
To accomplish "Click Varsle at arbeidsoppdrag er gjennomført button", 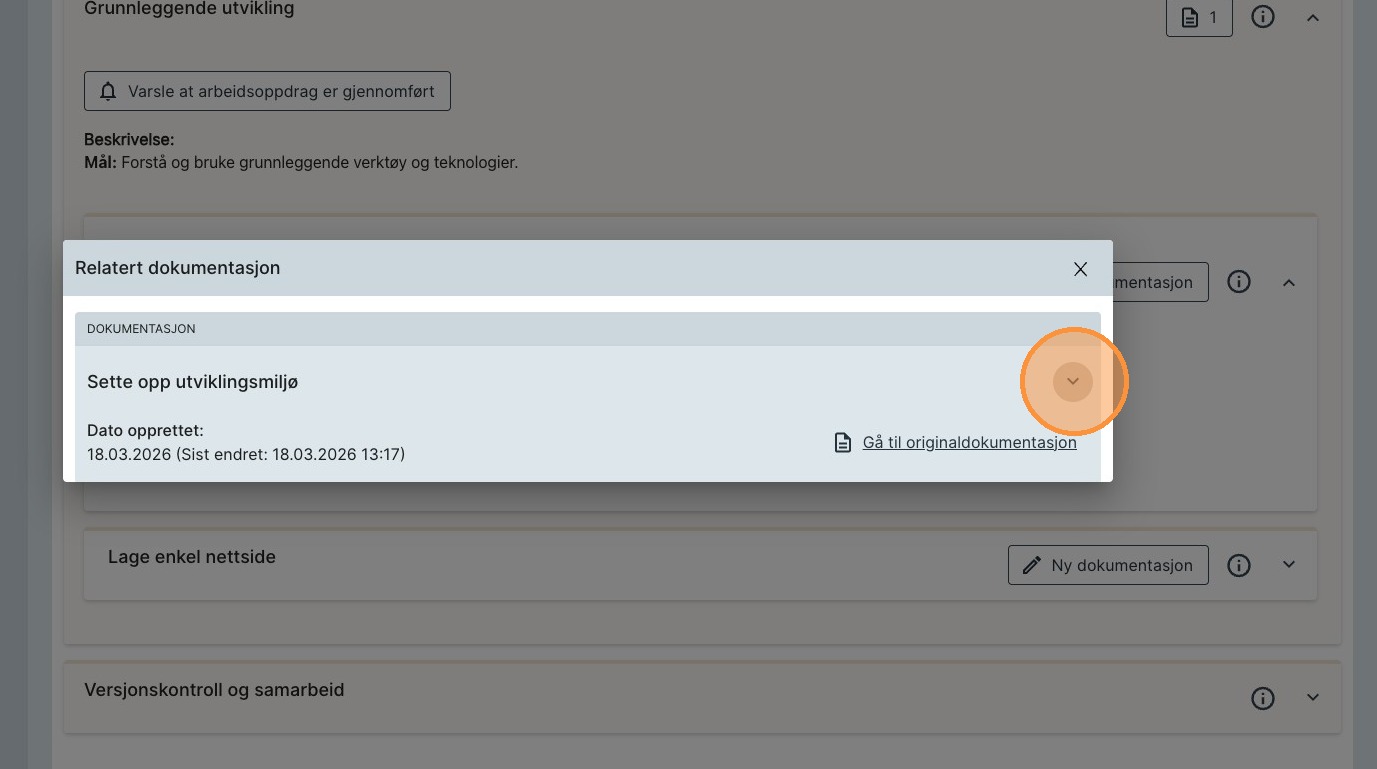I will [267, 91].
